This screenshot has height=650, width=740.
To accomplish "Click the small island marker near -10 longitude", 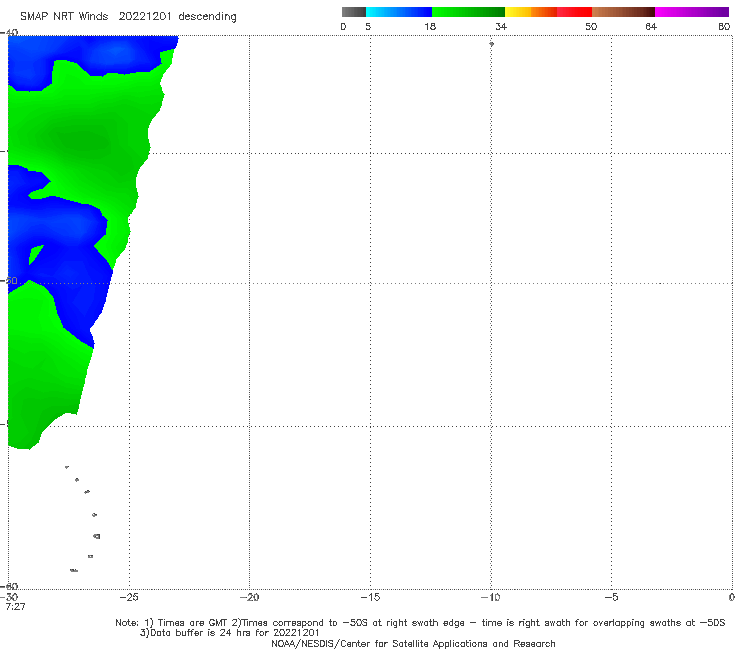I will [x=491, y=44].
